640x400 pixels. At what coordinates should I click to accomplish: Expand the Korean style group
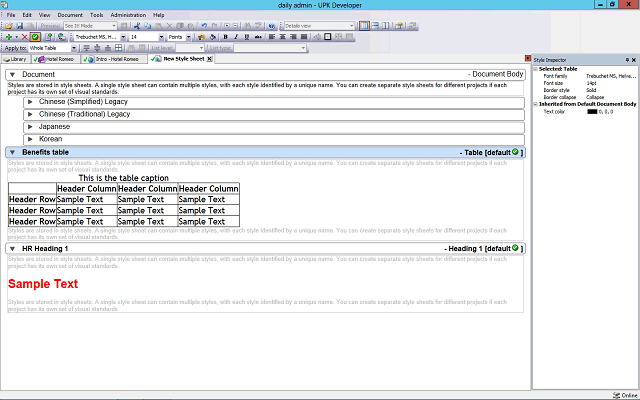point(30,139)
